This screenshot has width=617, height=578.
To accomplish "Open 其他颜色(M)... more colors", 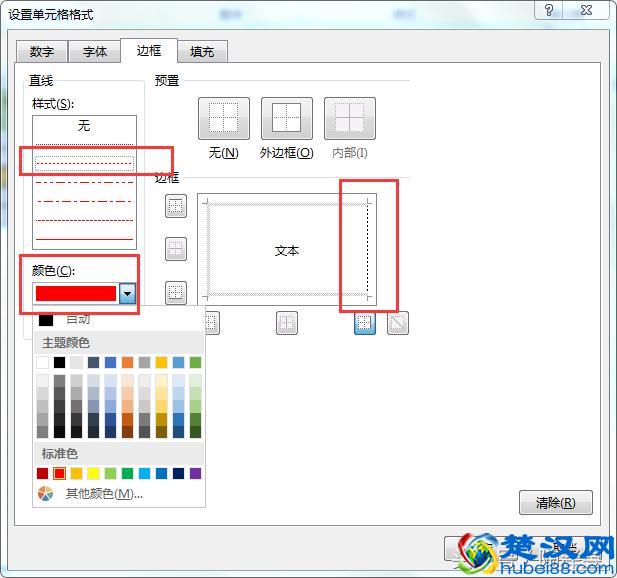I will click(x=104, y=493).
